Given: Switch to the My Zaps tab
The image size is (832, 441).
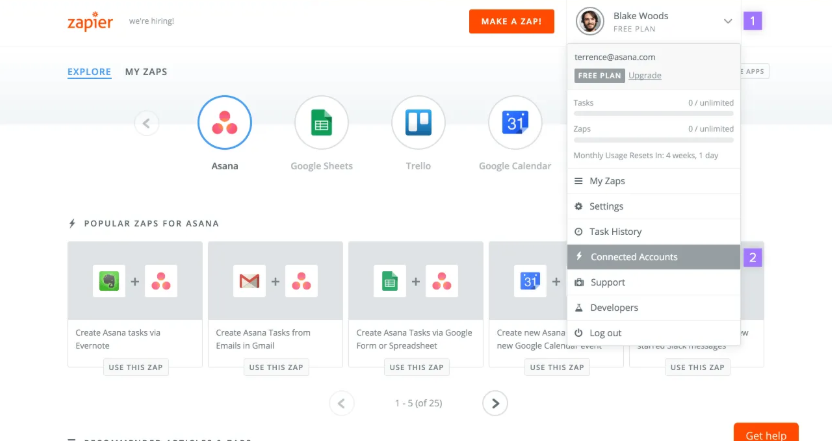Looking at the screenshot, I should [x=146, y=72].
